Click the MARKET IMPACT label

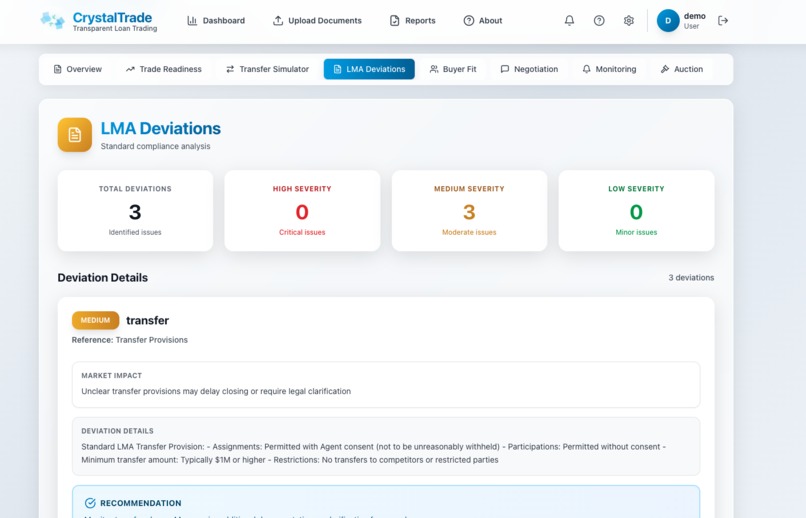(x=112, y=376)
